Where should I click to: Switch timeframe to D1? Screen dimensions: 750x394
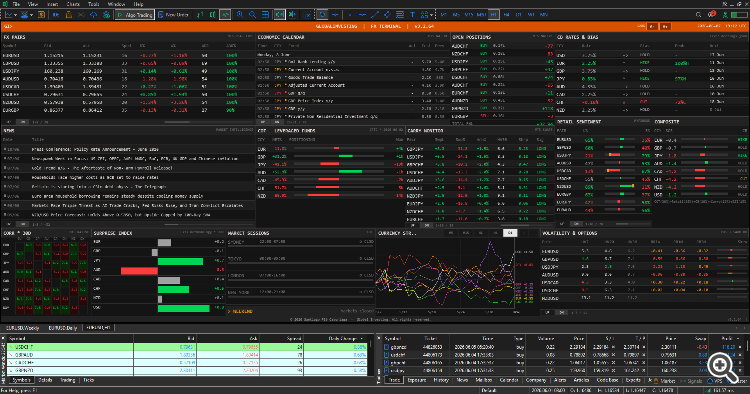tap(518, 15)
